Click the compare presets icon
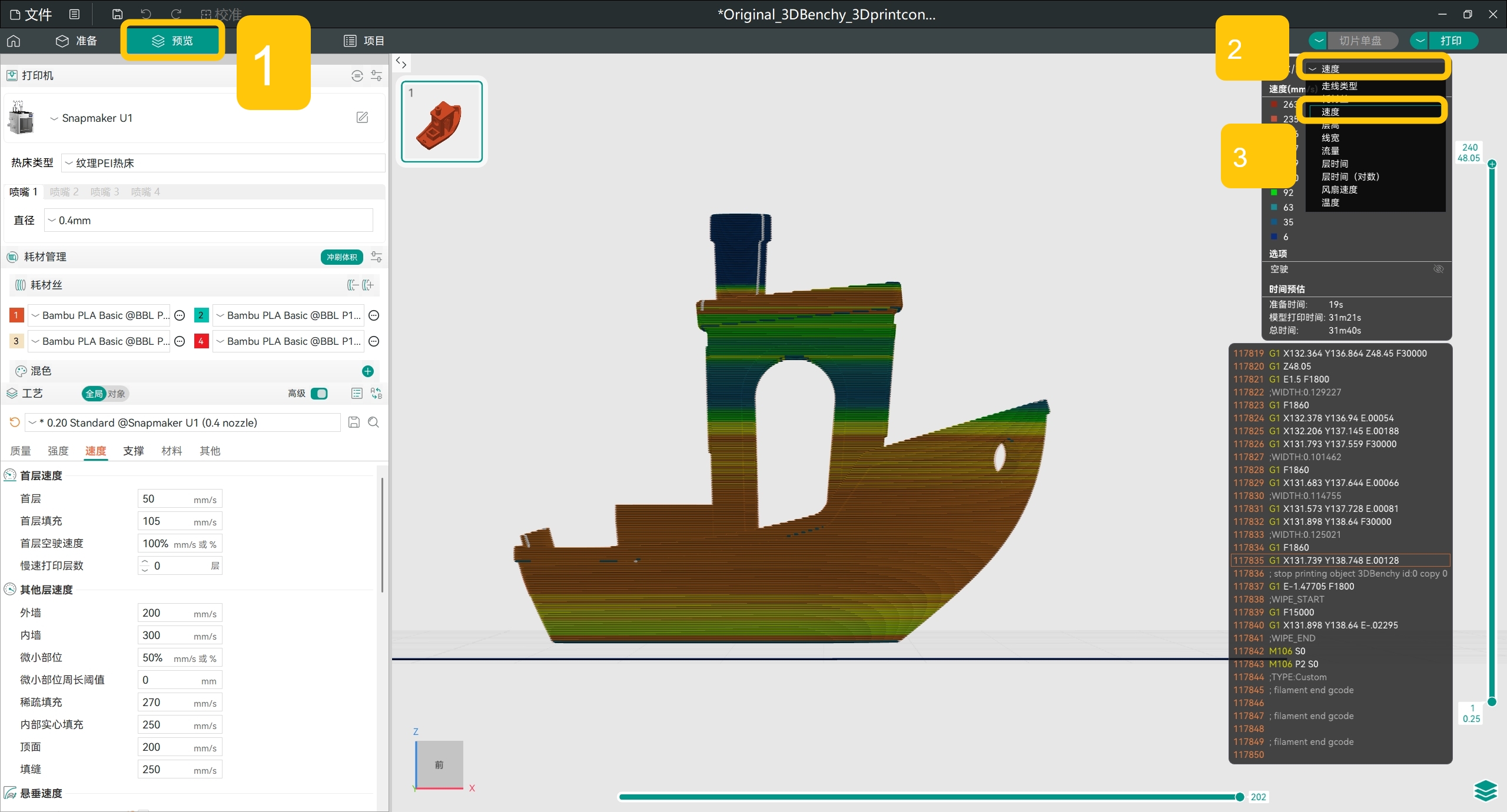Screen dimensions: 1507x812 click(376, 393)
